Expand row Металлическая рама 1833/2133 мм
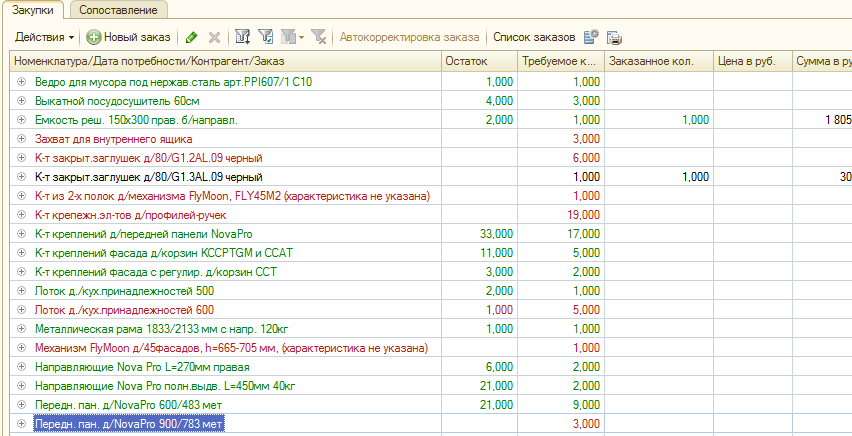The height and width of the screenshot is (436, 852). coord(21,329)
